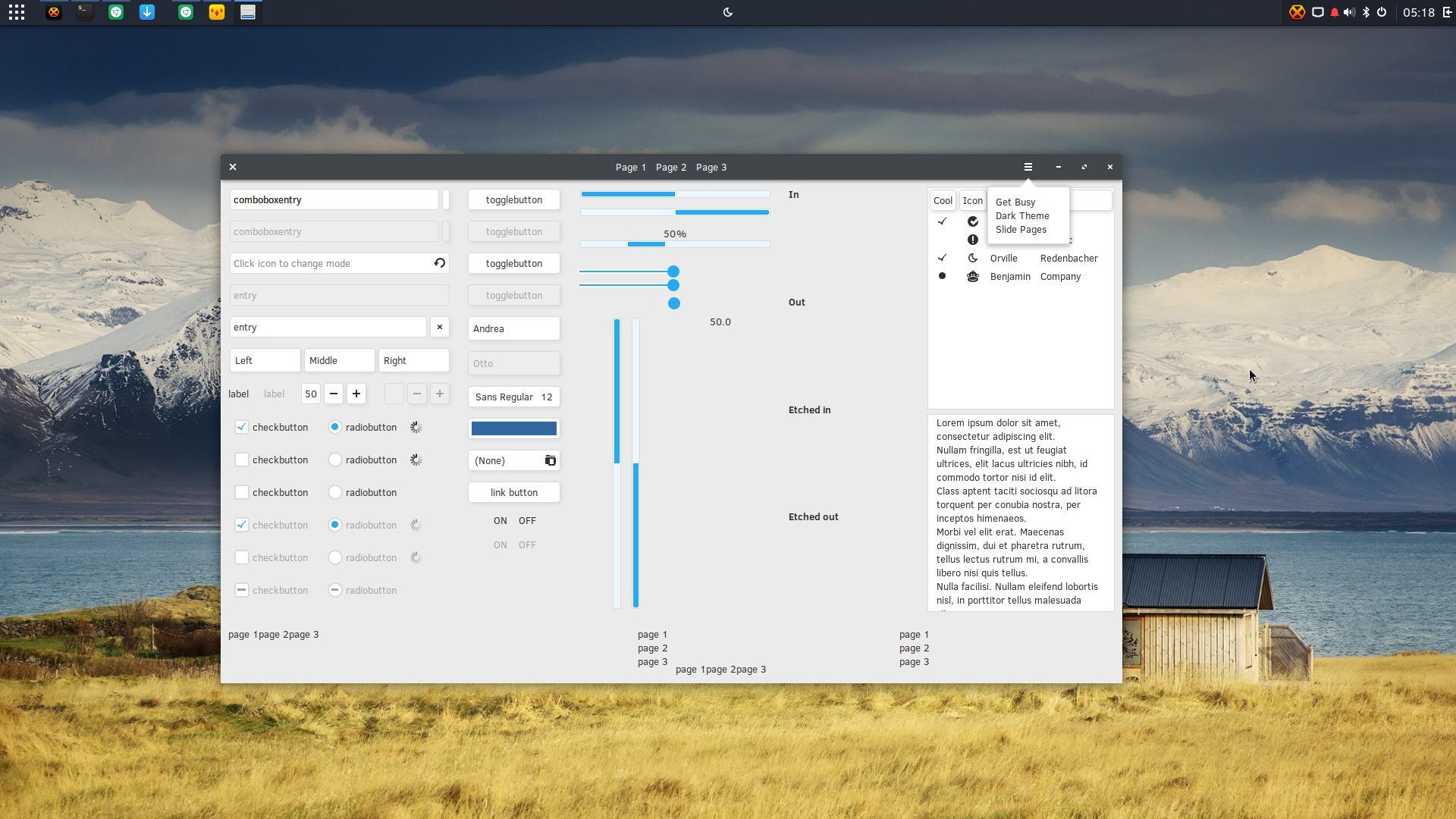
Task: Toggle the enabled ON/OFF switch
Action: (514, 521)
